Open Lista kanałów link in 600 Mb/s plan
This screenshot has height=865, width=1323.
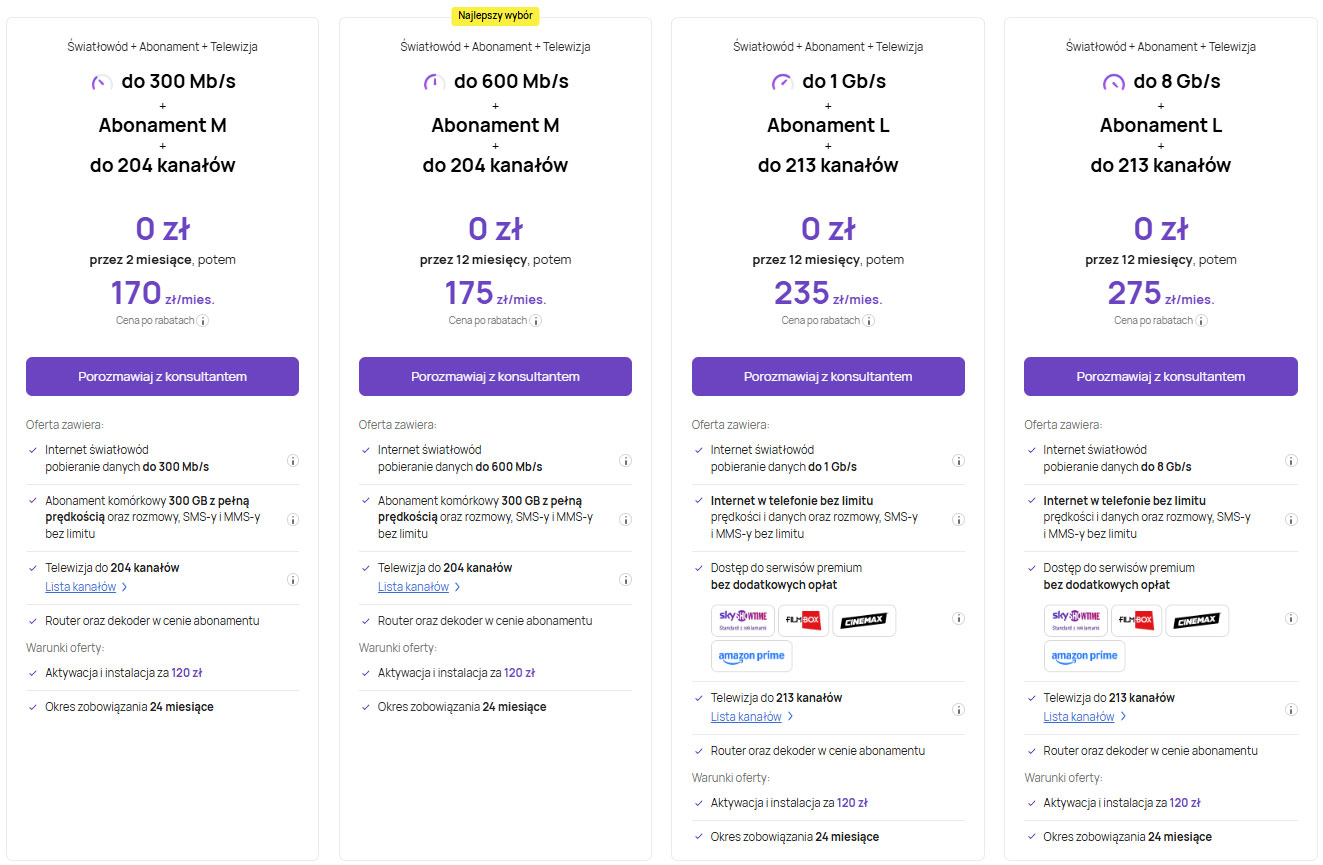[413, 587]
